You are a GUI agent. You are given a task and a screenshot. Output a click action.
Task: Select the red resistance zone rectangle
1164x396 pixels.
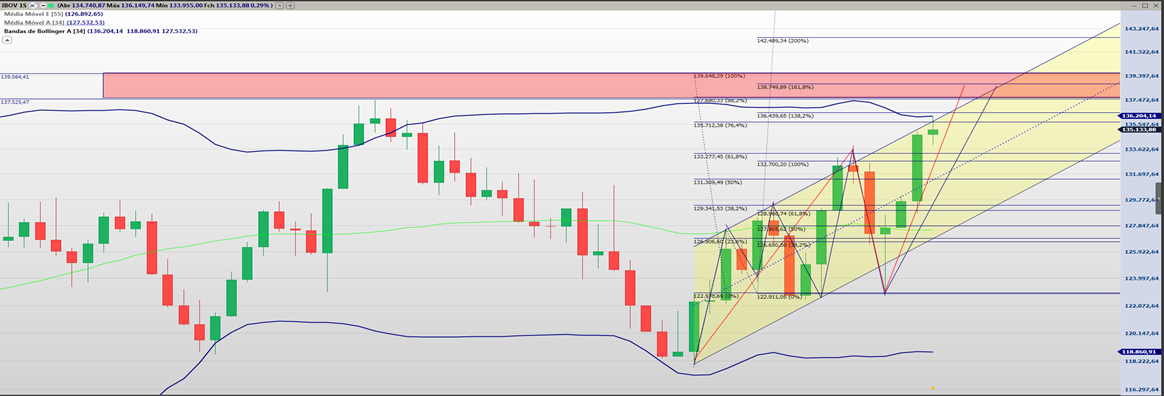(610, 85)
